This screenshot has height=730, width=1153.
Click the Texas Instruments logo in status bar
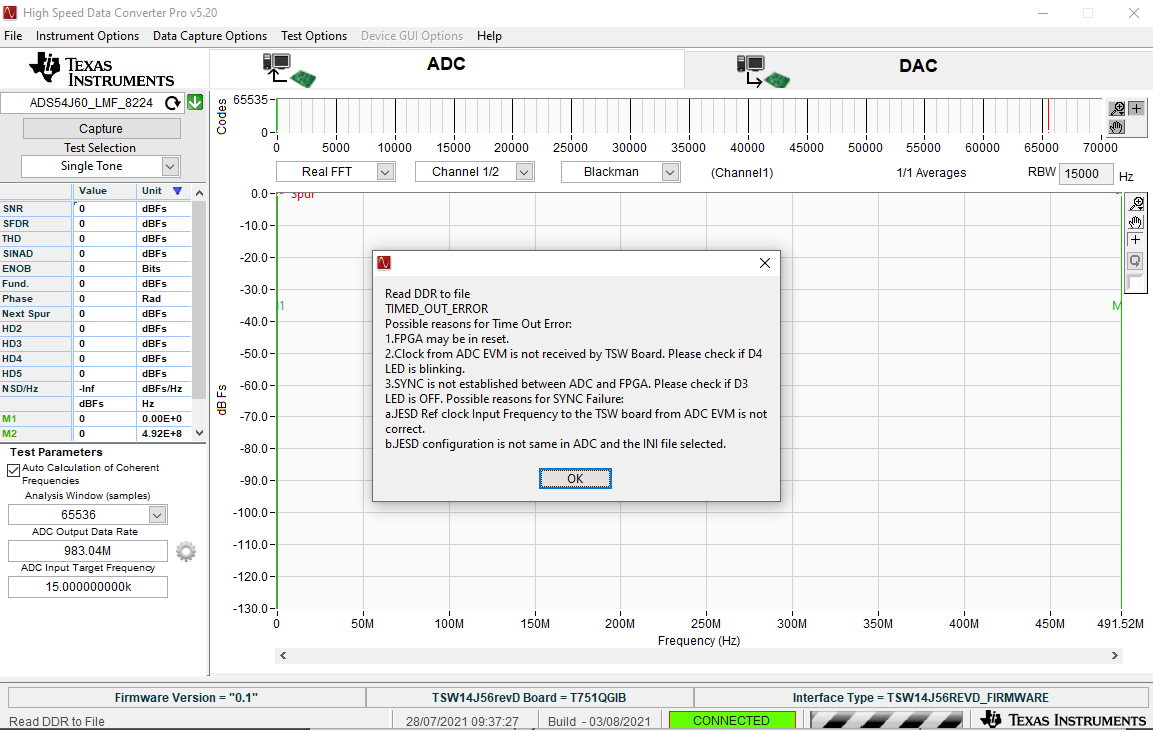(x=1063, y=720)
